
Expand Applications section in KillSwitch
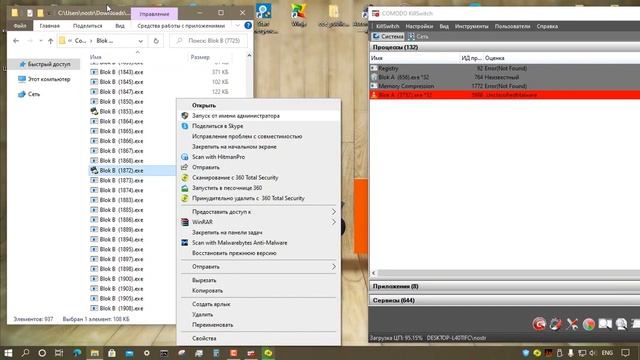pyautogui.click(x=504, y=287)
